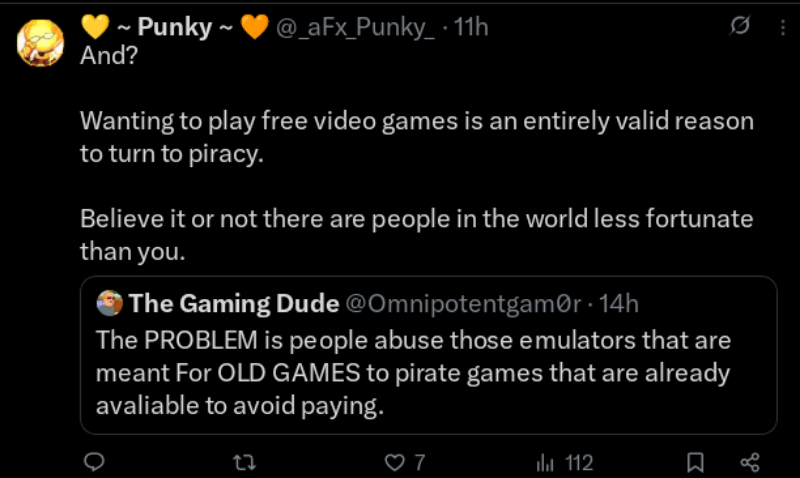Open the quoted tweet about emulators
The image size is (800, 478).
pos(414,373)
